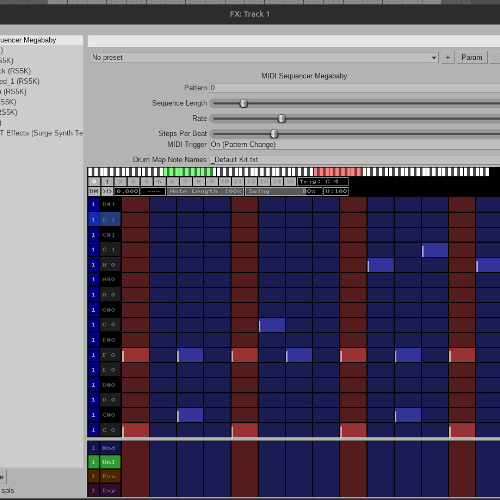Screen dimensions: 500x500
Task: Click the C#1 row note label
Action: 110,235
